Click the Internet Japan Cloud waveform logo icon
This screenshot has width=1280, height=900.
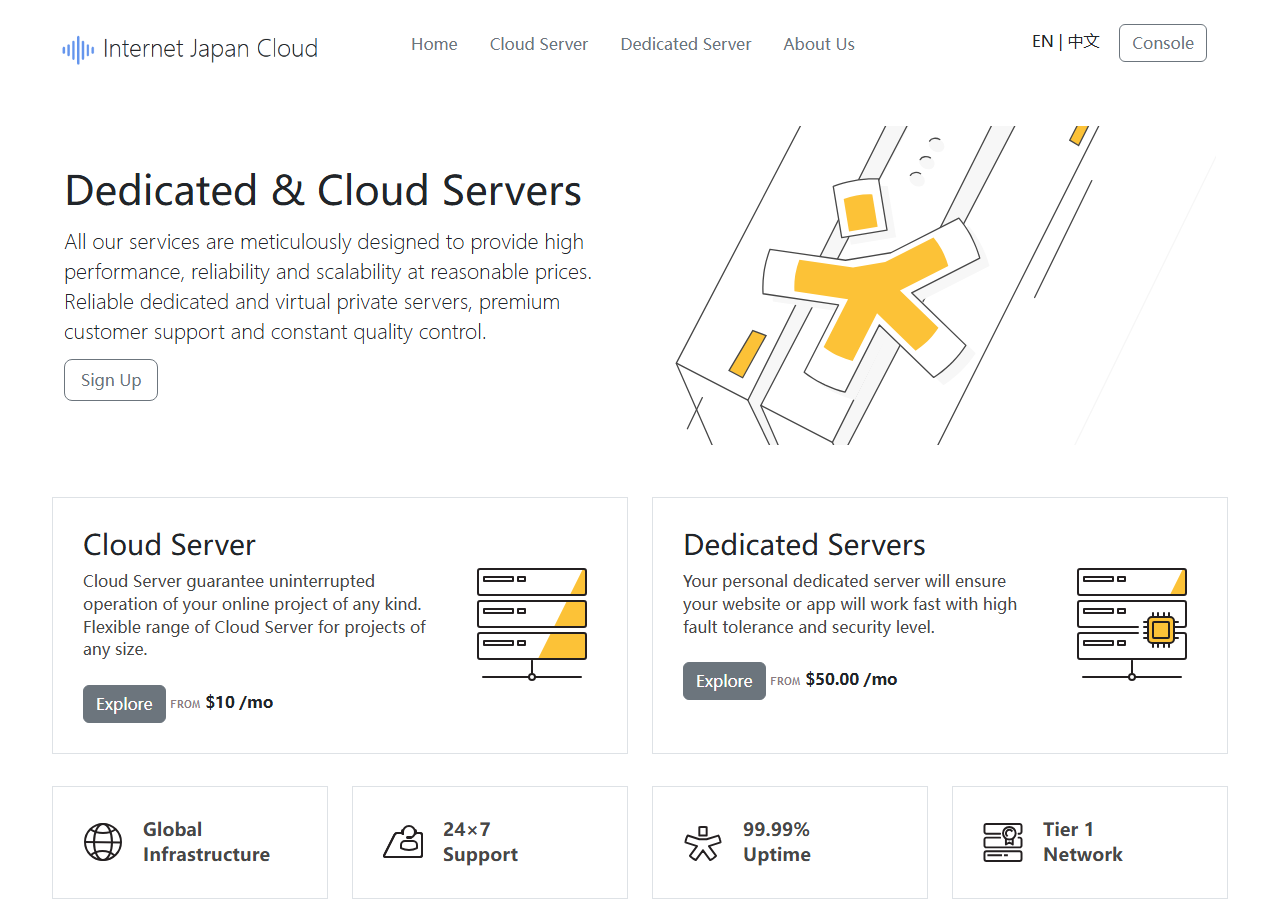coord(78,49)
